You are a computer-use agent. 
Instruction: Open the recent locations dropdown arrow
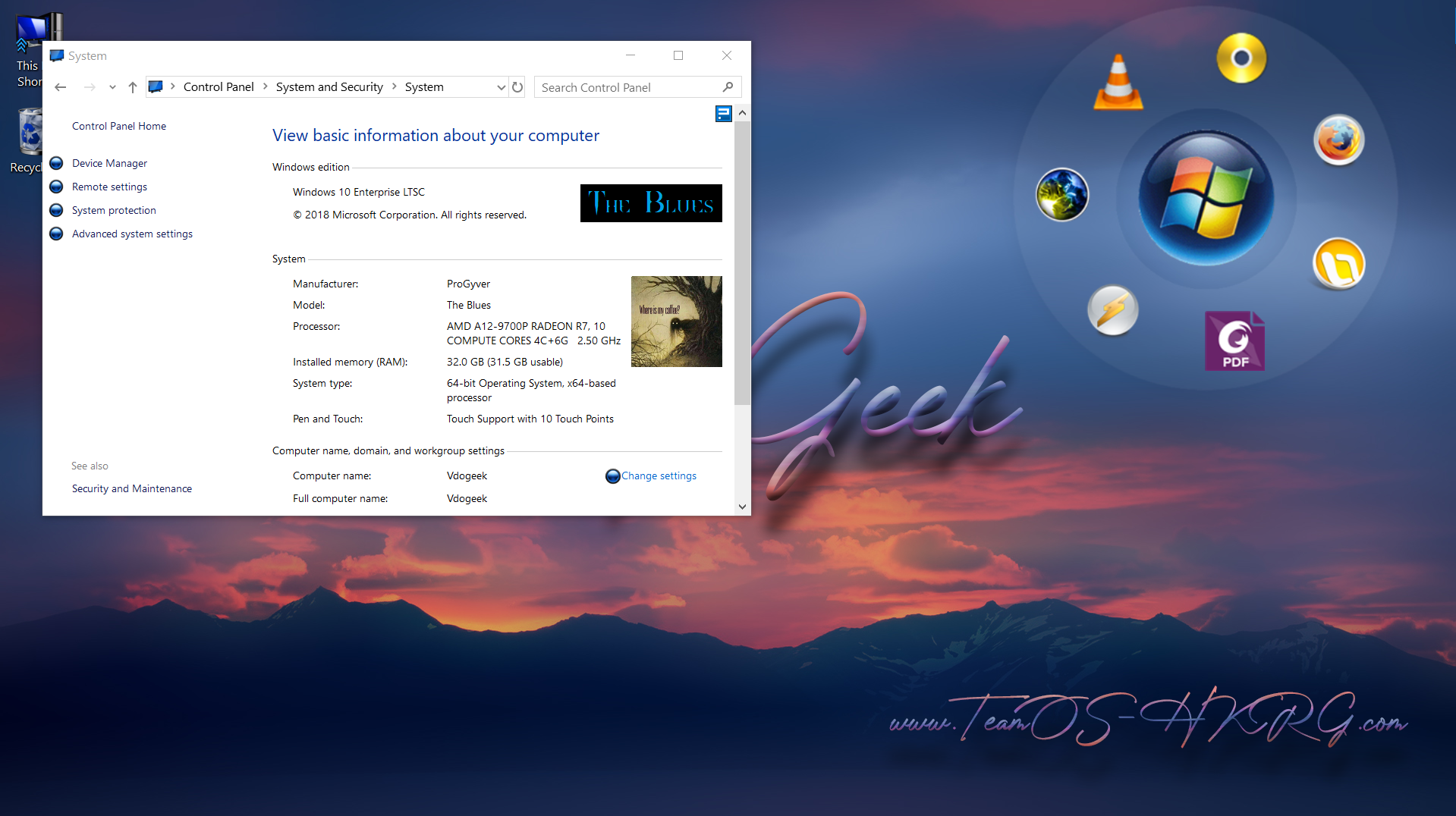click(x=112, y=87)
